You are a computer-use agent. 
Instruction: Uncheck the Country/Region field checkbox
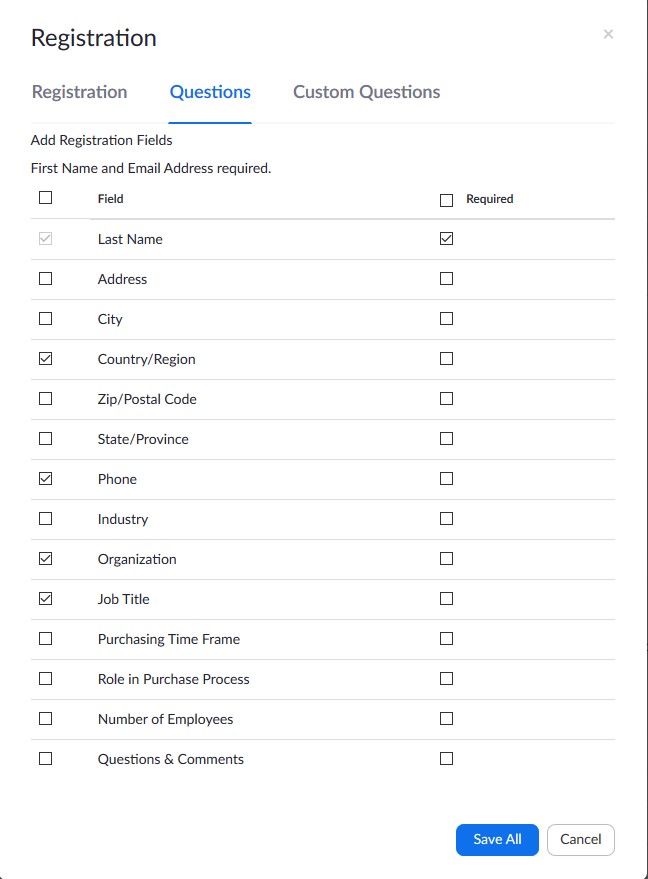coord(45,359)
